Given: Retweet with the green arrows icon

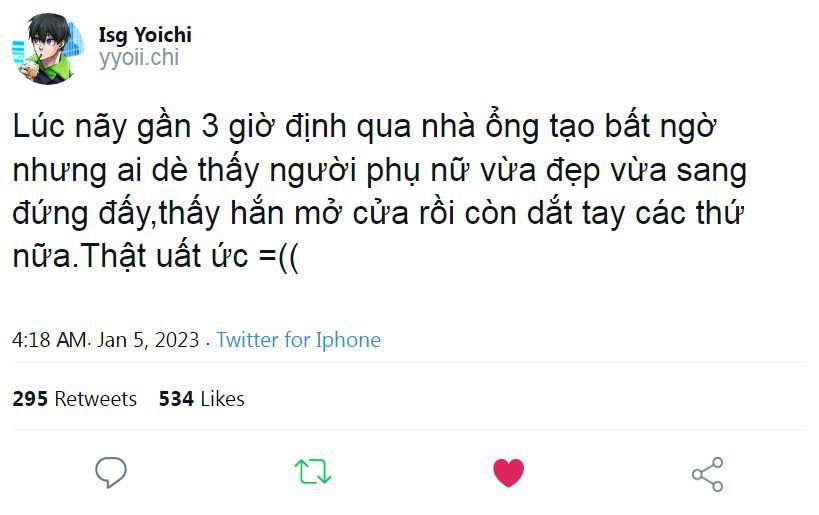Looking at the screenshot, I should (313, 472).
